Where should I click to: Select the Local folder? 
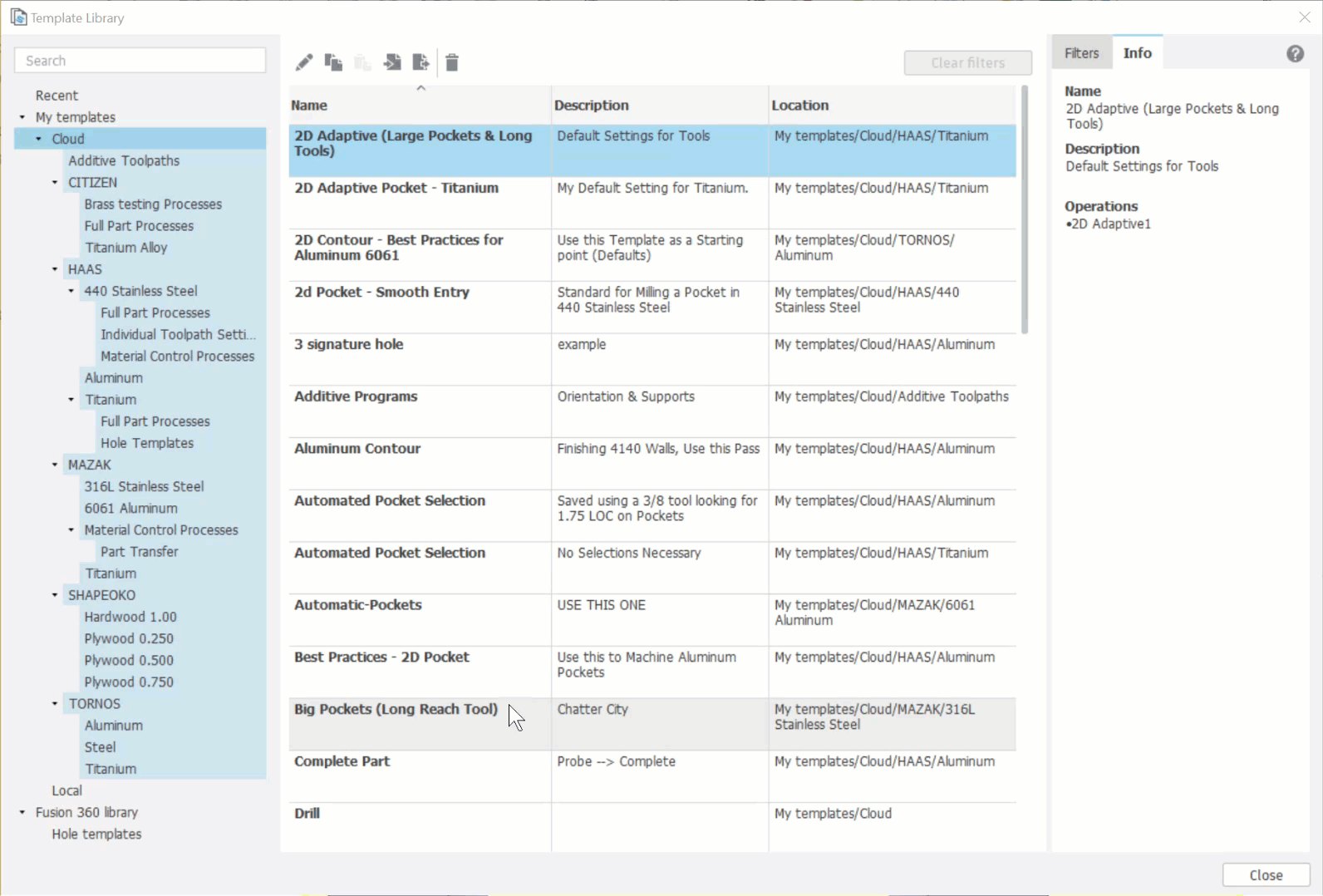point(66,790)
